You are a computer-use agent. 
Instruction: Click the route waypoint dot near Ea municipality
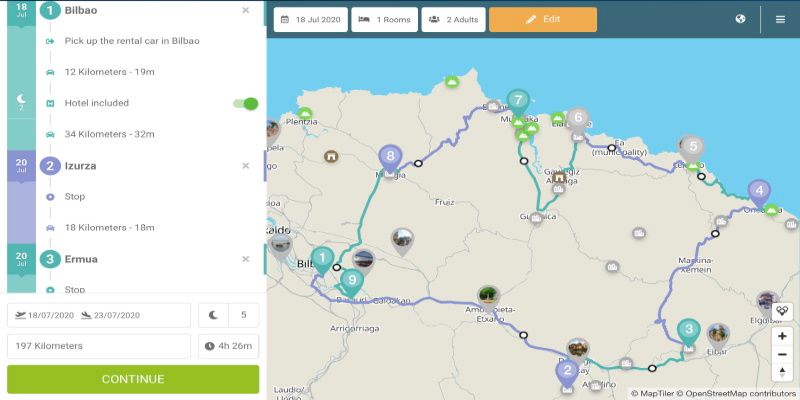611,148
